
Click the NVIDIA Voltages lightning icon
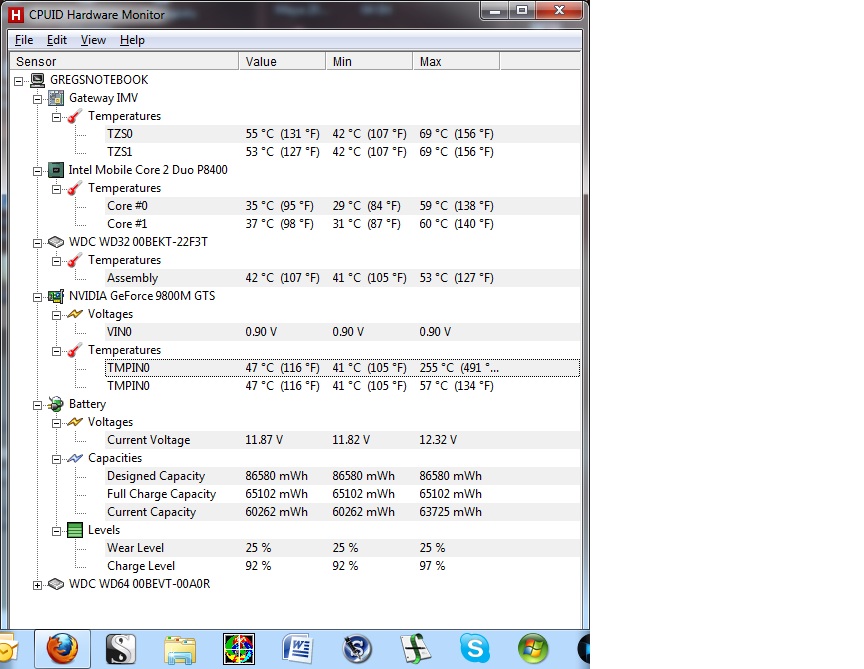coord(75,314)
